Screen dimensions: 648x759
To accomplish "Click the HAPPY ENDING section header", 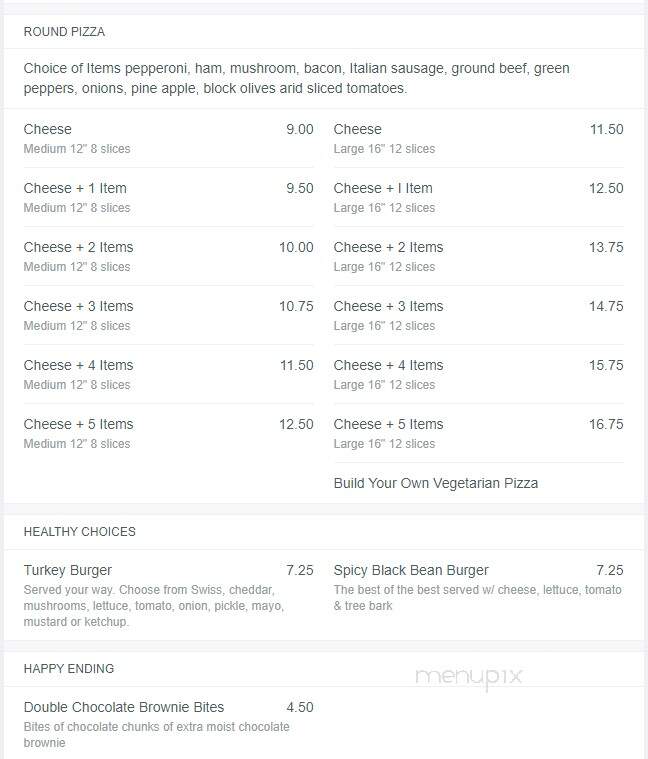I will click(x=69, y=668).
